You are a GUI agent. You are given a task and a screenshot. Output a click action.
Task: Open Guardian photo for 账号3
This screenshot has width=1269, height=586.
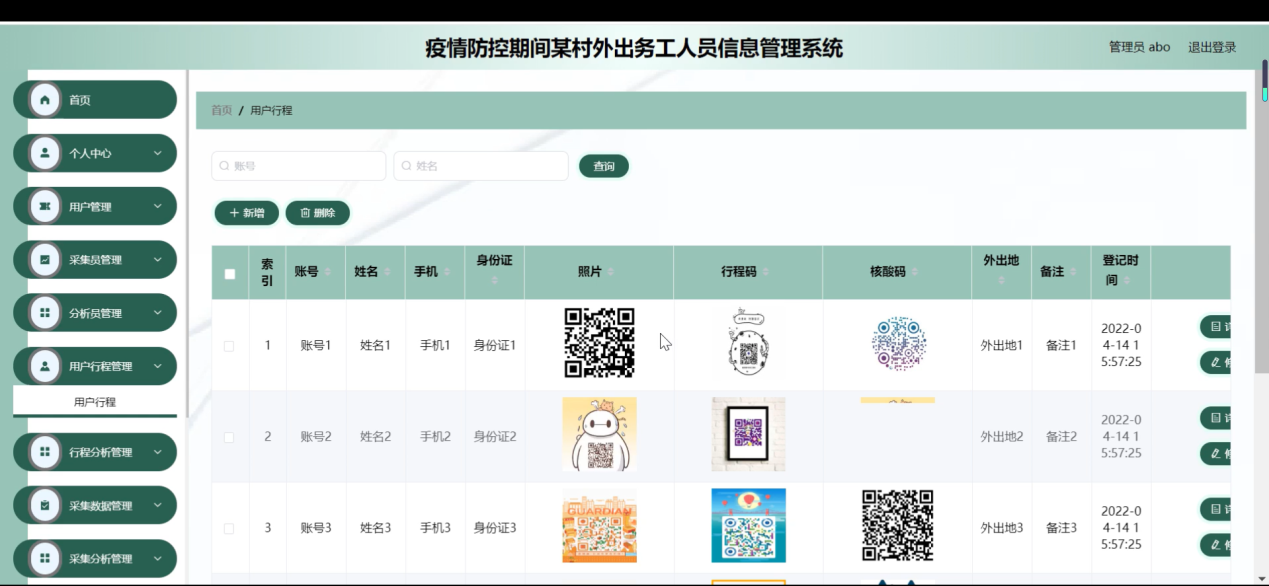[599, 526]
